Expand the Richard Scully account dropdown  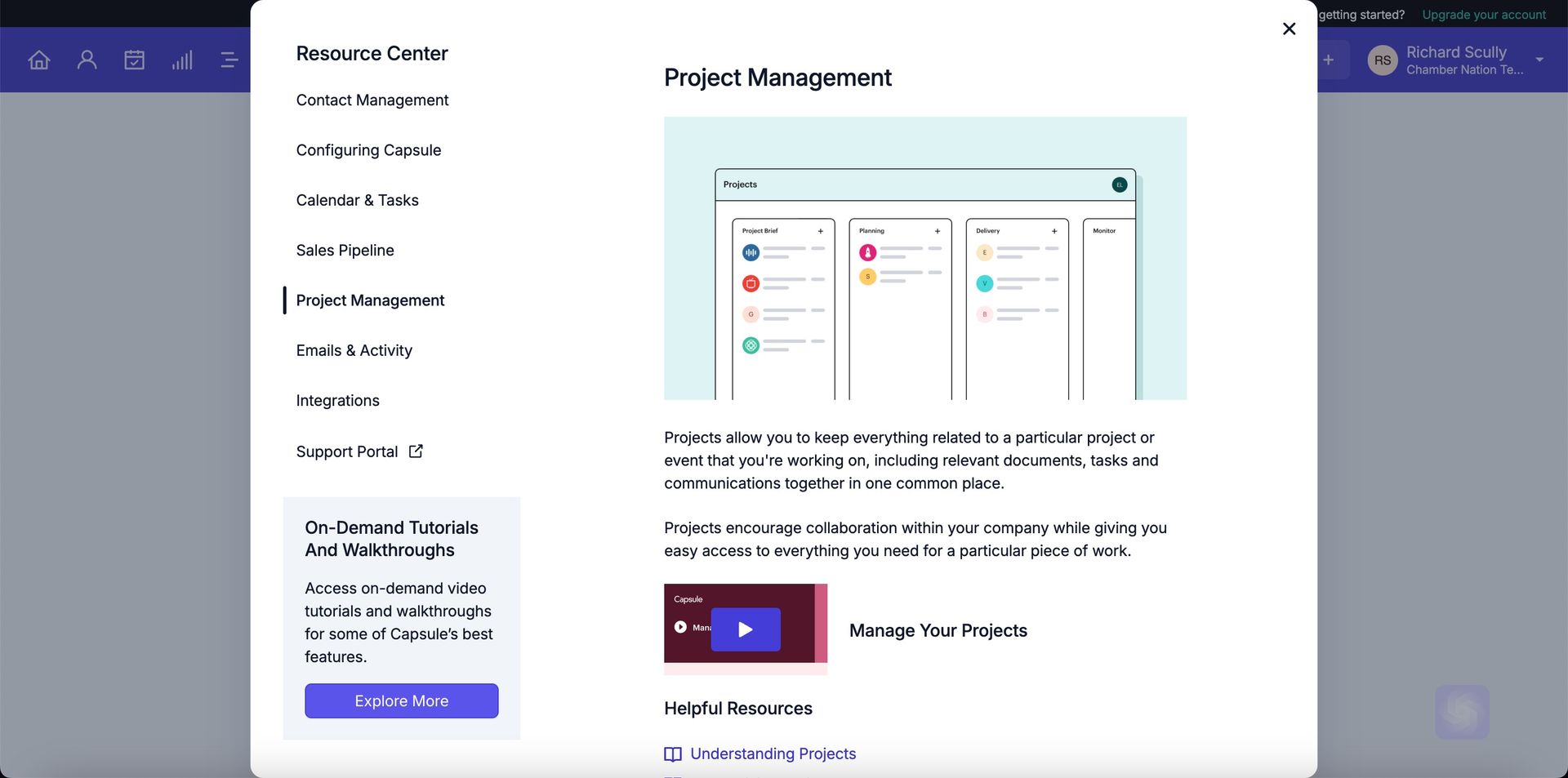1539,60
